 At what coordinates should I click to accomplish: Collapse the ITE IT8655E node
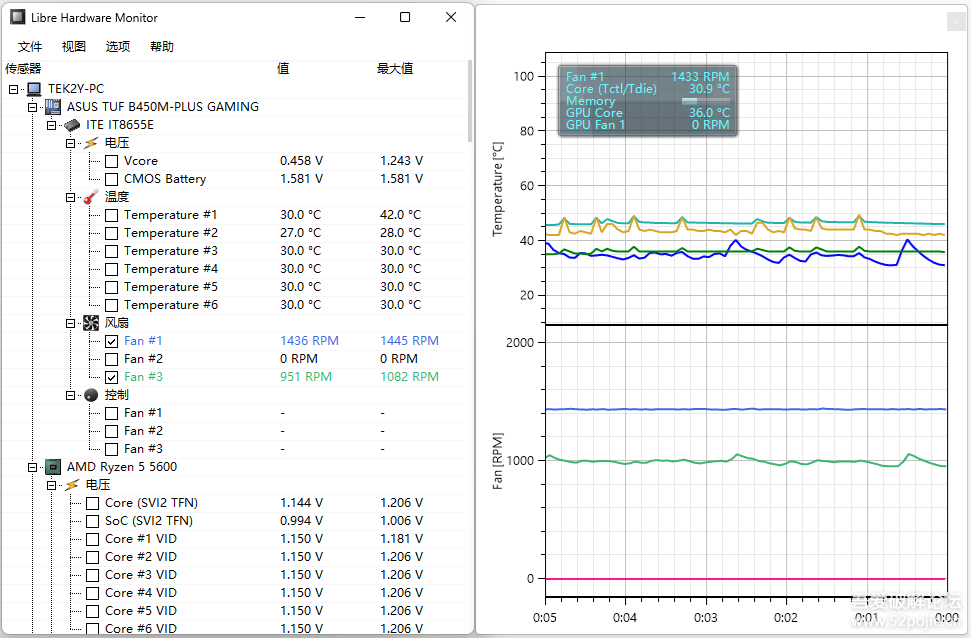tap(51, 125)
